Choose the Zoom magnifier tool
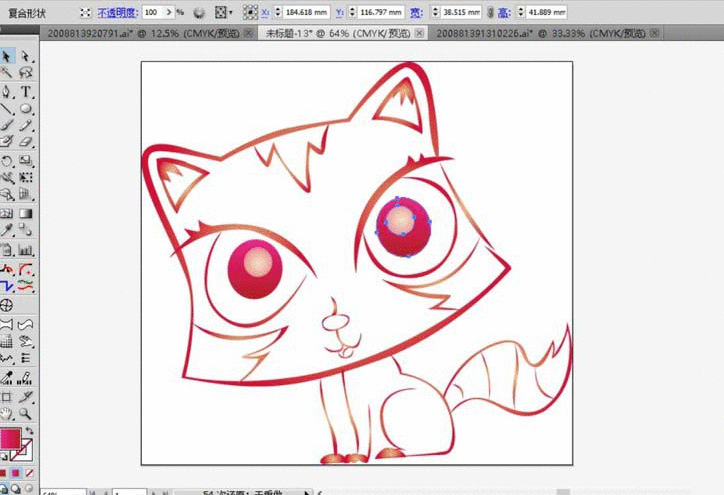 26,413
